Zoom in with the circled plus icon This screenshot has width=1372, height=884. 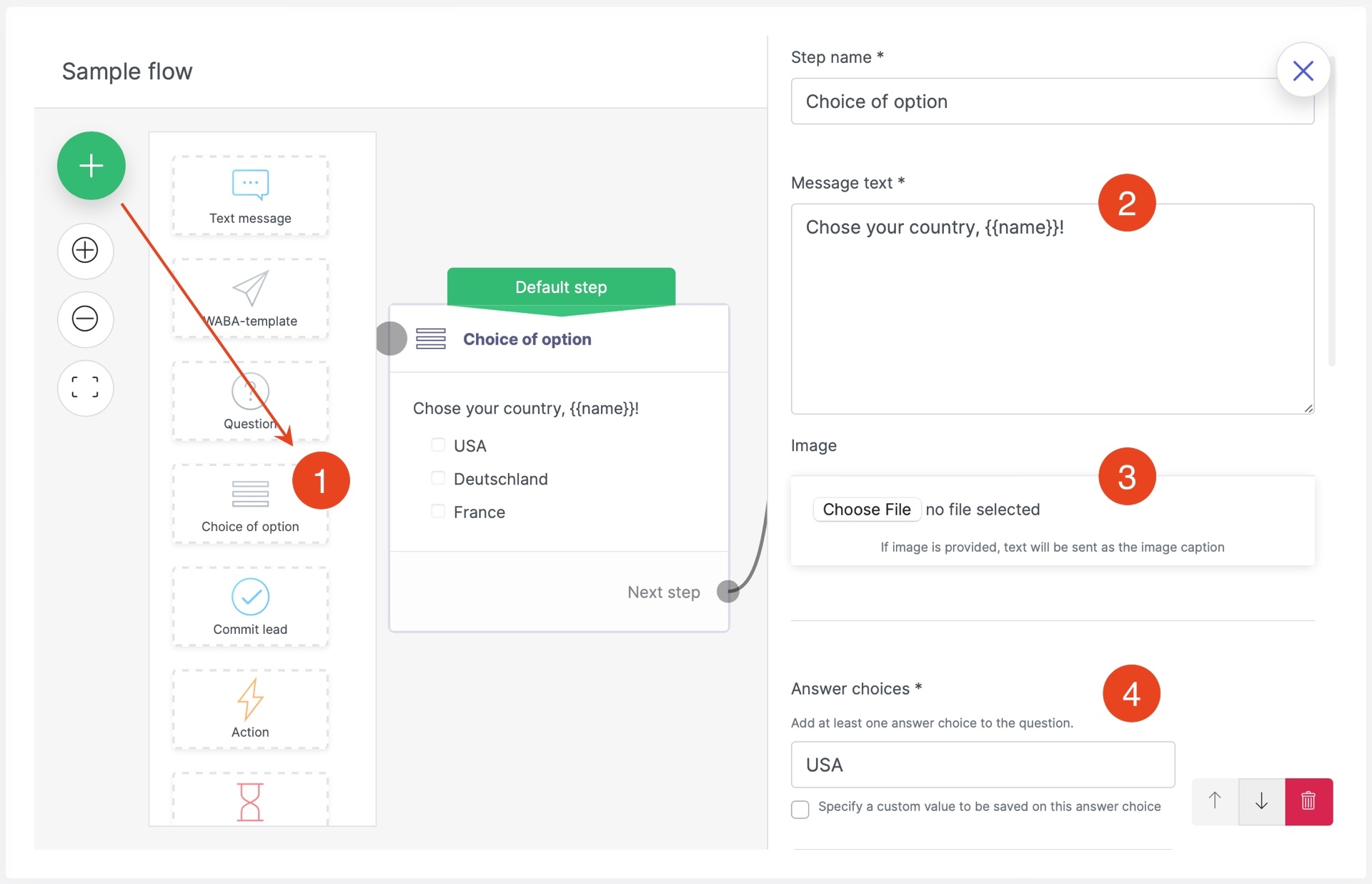(85, 250)
